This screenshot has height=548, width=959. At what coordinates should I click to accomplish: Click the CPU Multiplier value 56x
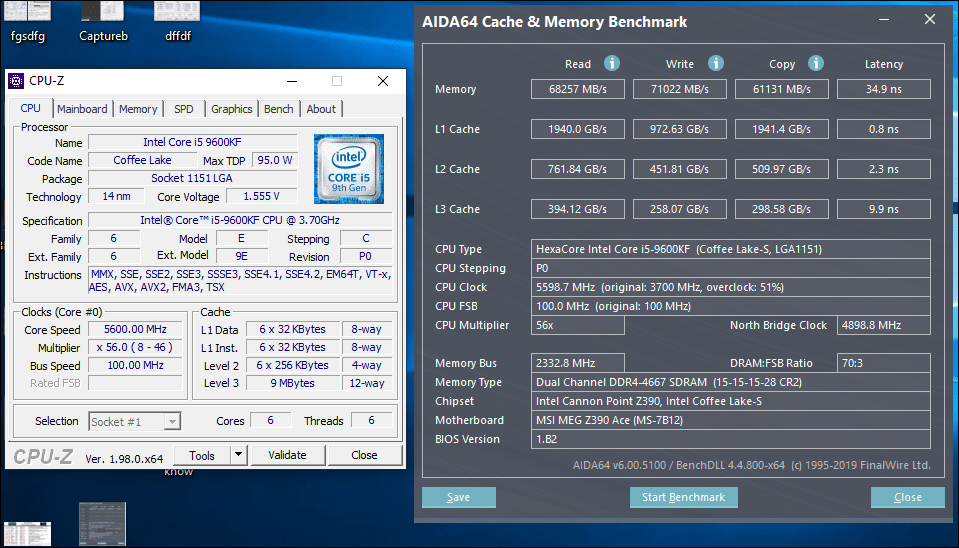pos(578,325)
